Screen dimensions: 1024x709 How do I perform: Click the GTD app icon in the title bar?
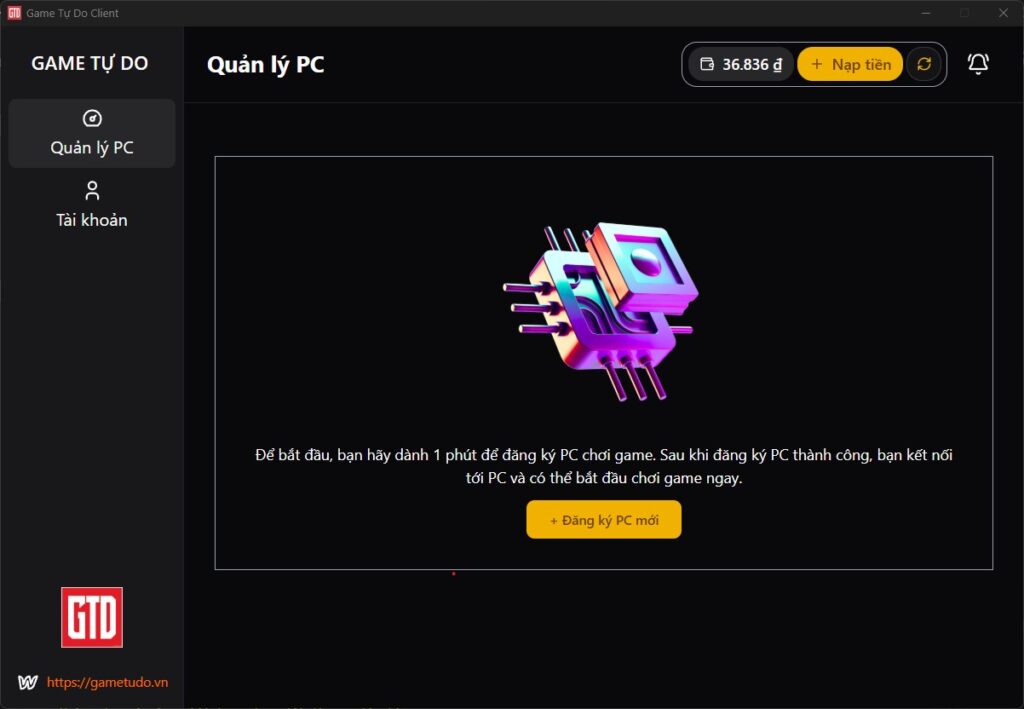[x=14, y=13]
